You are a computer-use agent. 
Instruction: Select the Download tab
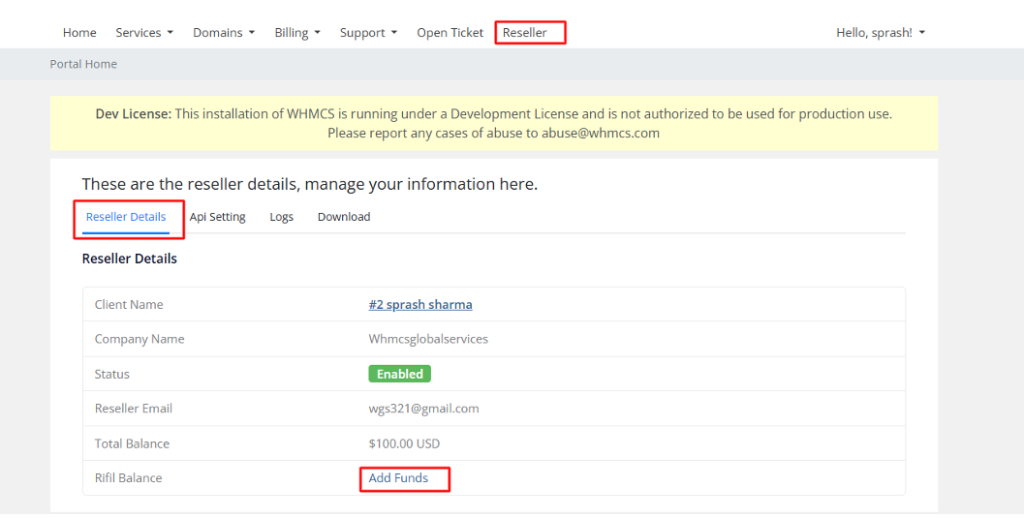pos(344,217)
